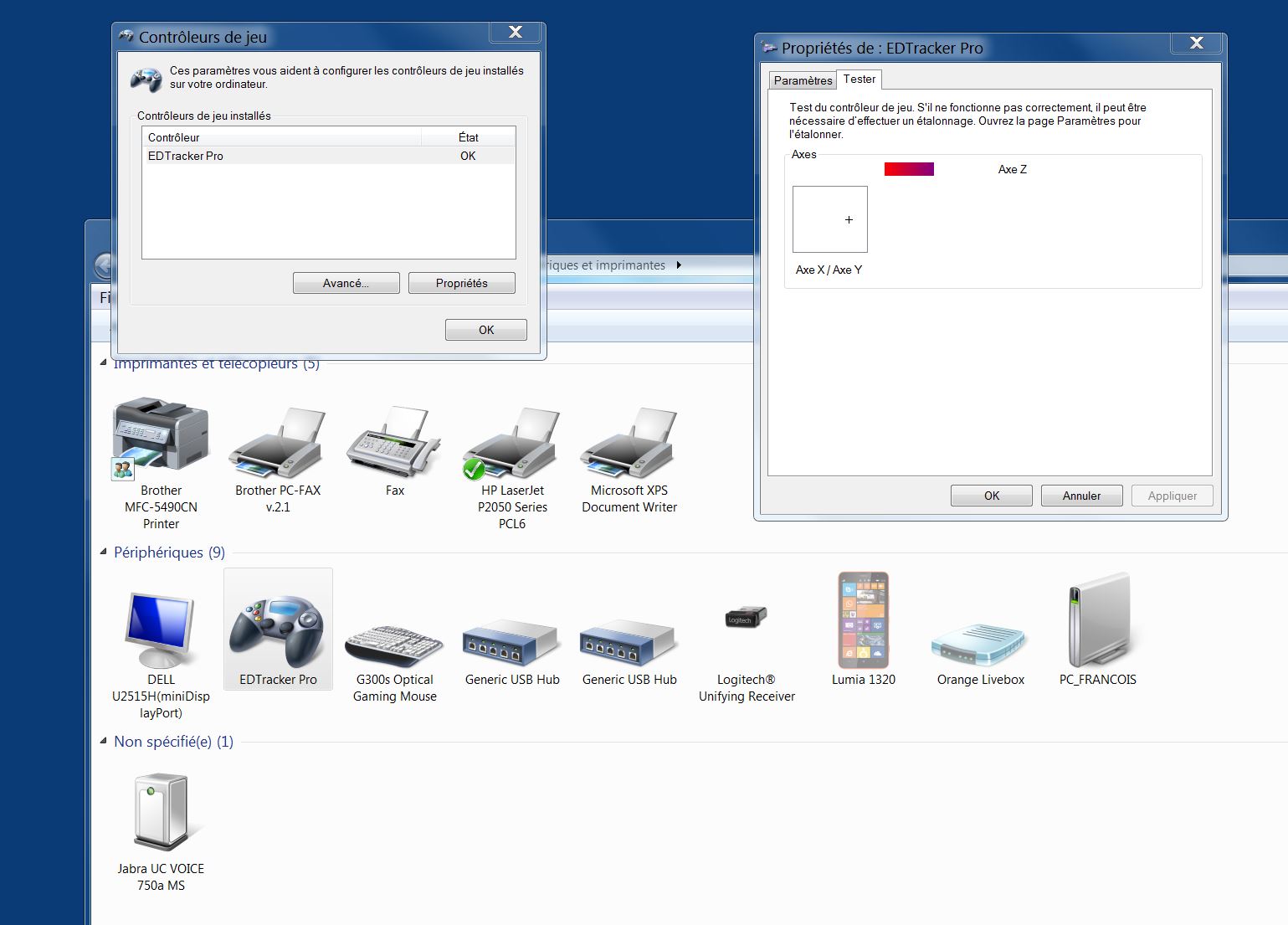Image resolution: width=1288 pixels, height=925 pixels.
Task: Open Propriétés in Contrôleurs de jeu
Action: click(x=462, y=283)
